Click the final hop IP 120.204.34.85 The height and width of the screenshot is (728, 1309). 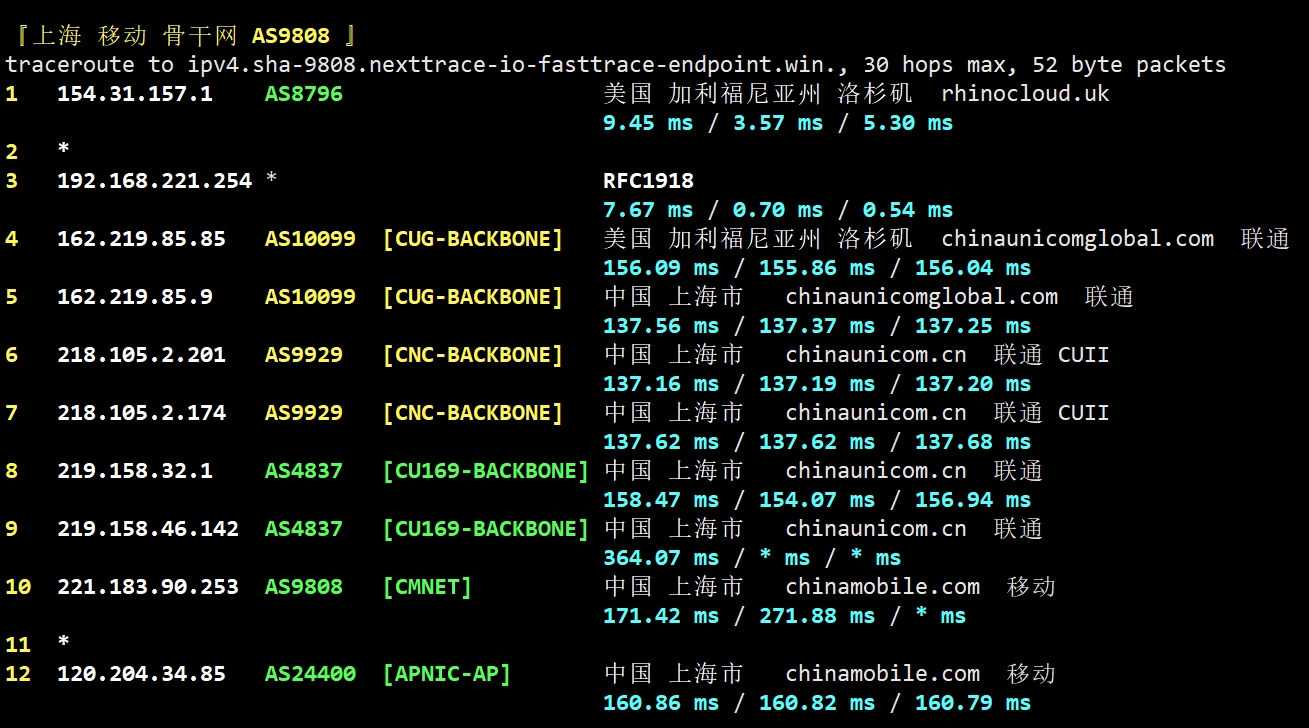click(141, 674)
